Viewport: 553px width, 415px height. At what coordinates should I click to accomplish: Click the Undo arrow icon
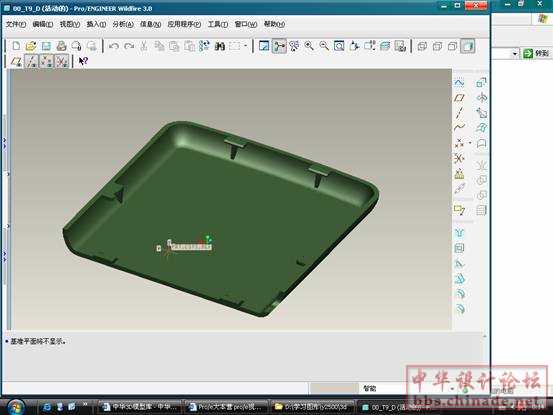click(x=114, y=46)
